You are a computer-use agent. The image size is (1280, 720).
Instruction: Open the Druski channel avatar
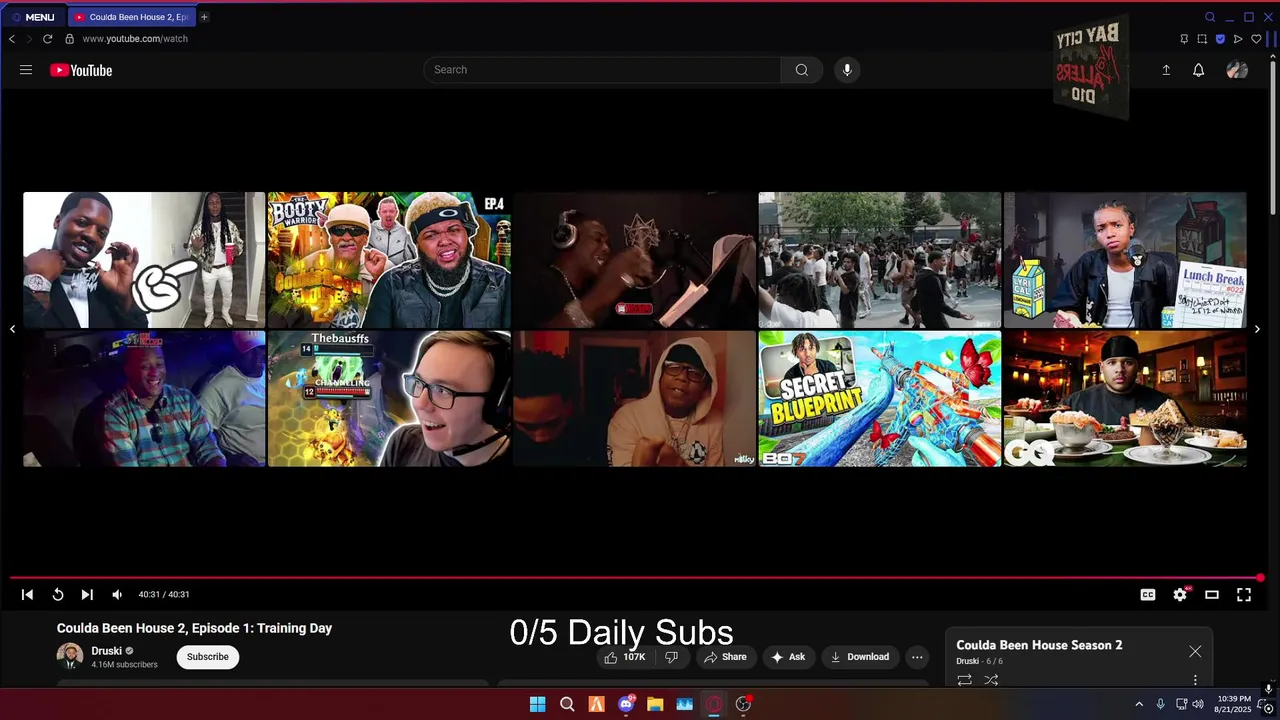[x=70, y=656]
